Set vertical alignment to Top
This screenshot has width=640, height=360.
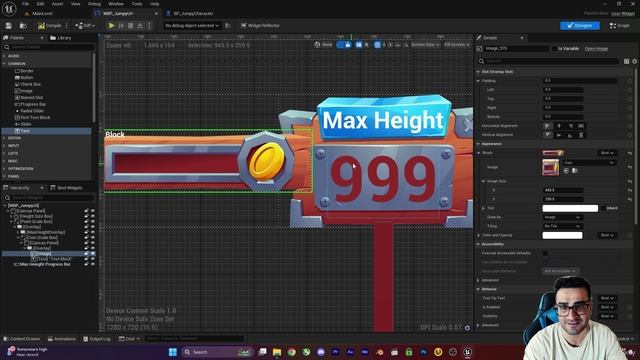[x=547, y=135]
